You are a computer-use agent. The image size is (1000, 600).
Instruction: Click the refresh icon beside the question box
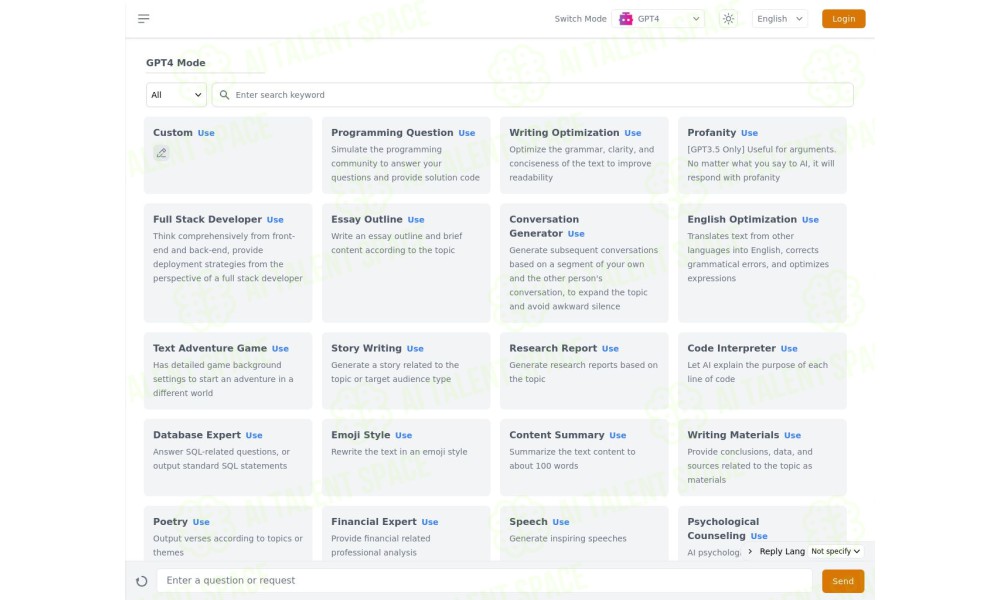(142, 581)
